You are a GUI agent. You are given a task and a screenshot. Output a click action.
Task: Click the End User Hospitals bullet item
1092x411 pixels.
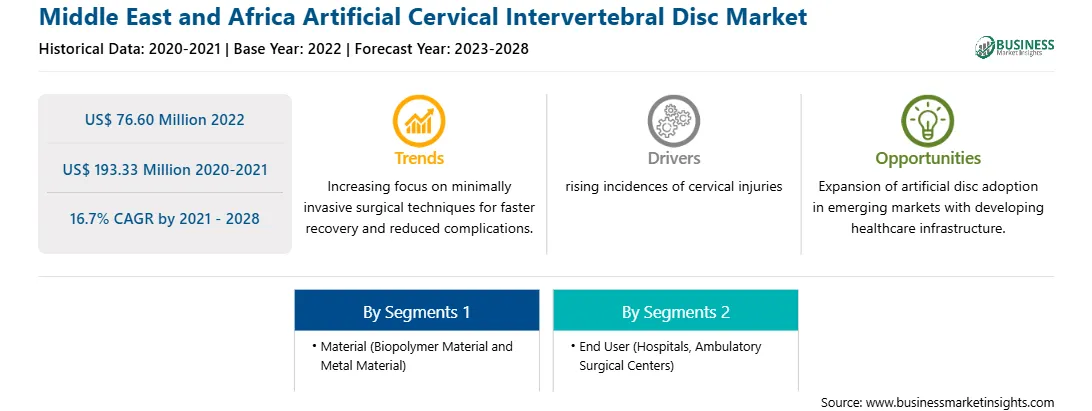tap(666, 355)
